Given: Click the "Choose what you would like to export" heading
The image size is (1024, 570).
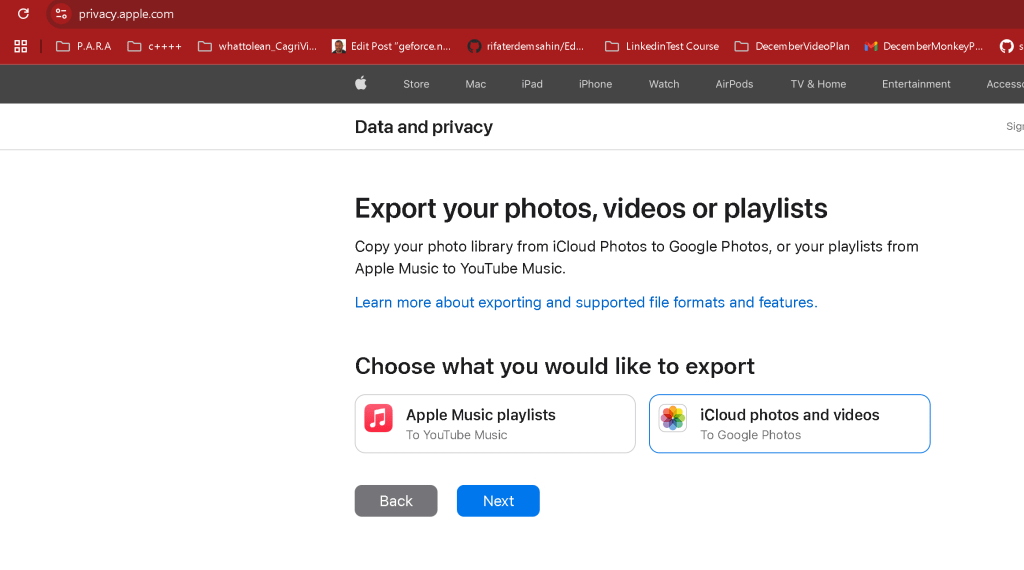Looking at the screenshot, I should (x=554, y=366).
